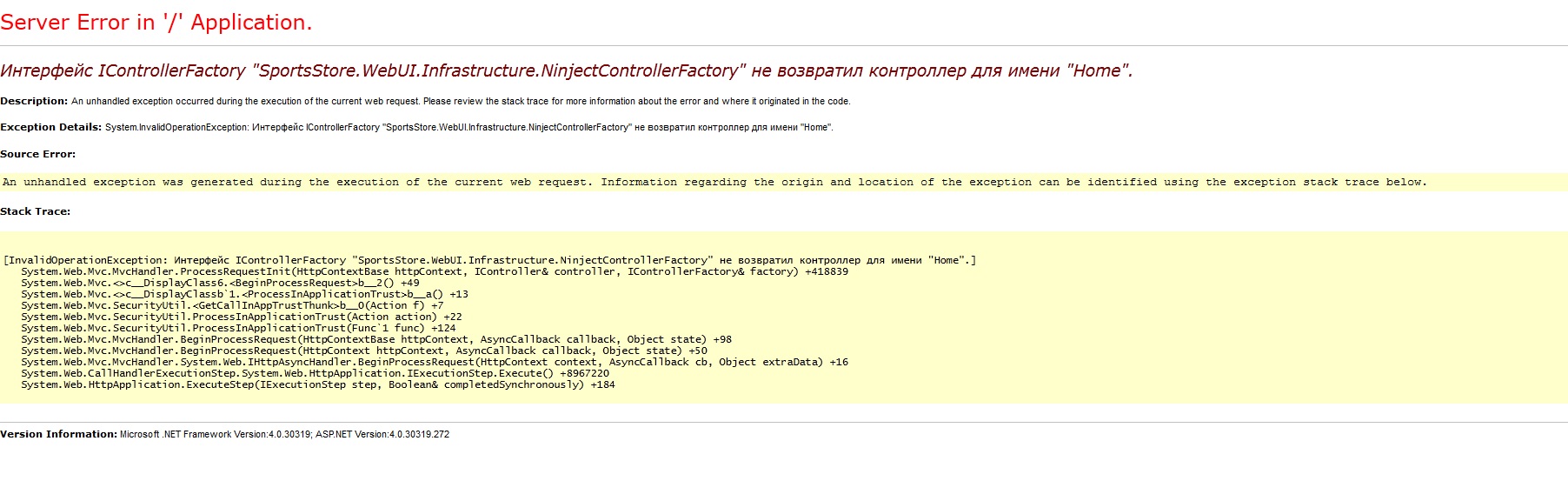Screen dimensions: 1568x501
Task: Click the 'Stack Trace:' label
Action: tap(35, 211)
